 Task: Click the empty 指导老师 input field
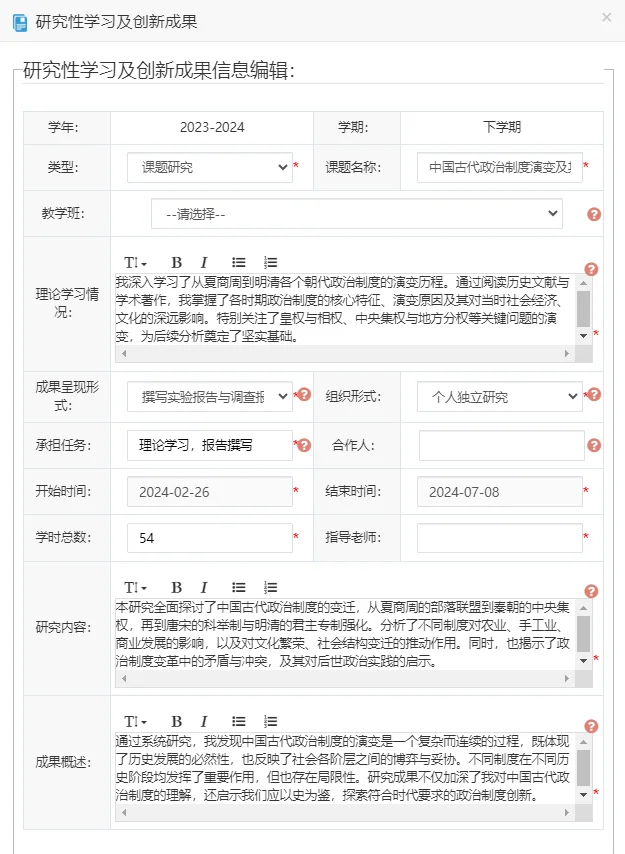point(500,538)
